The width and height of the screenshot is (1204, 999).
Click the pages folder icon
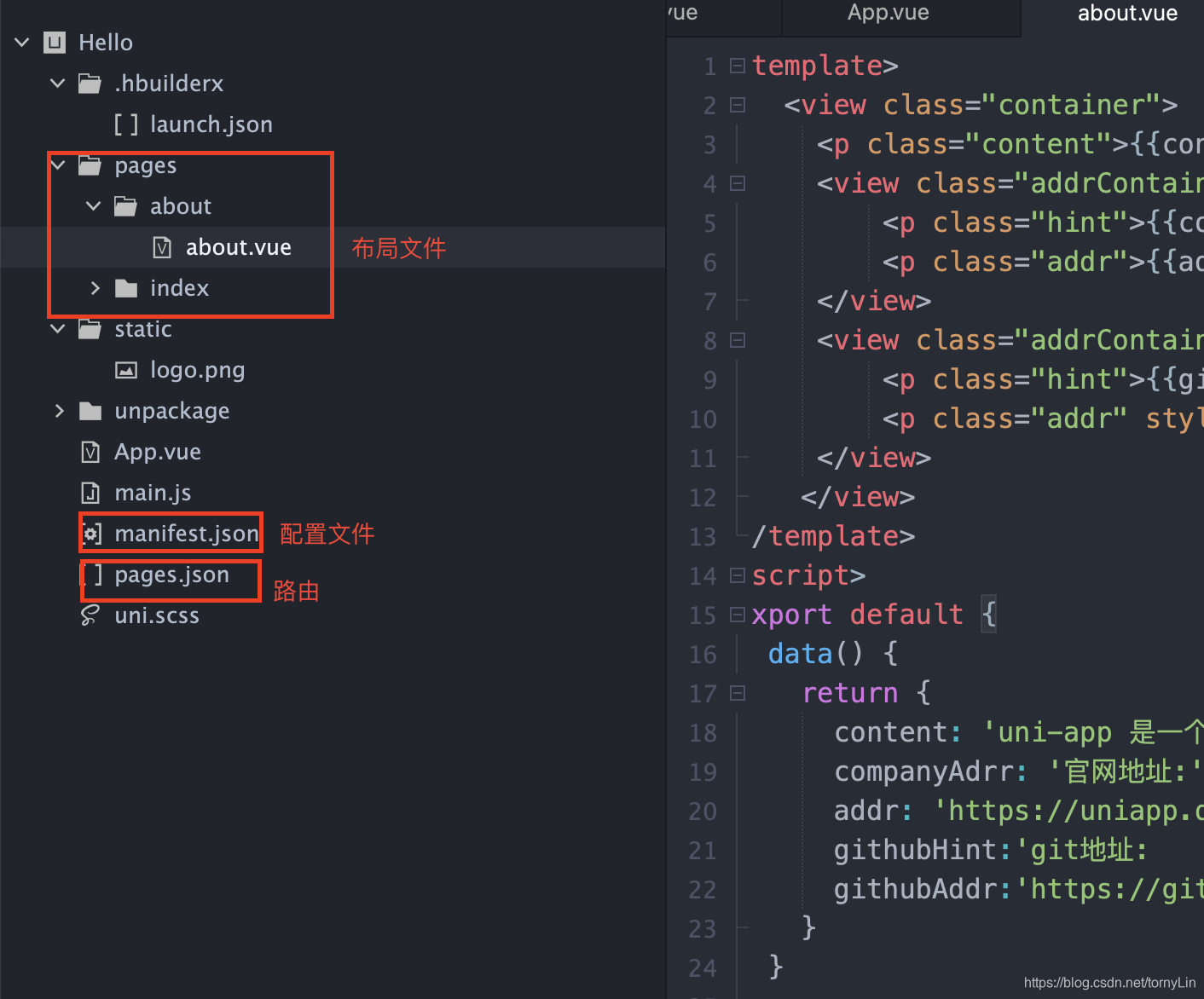[x=90, y=165]
